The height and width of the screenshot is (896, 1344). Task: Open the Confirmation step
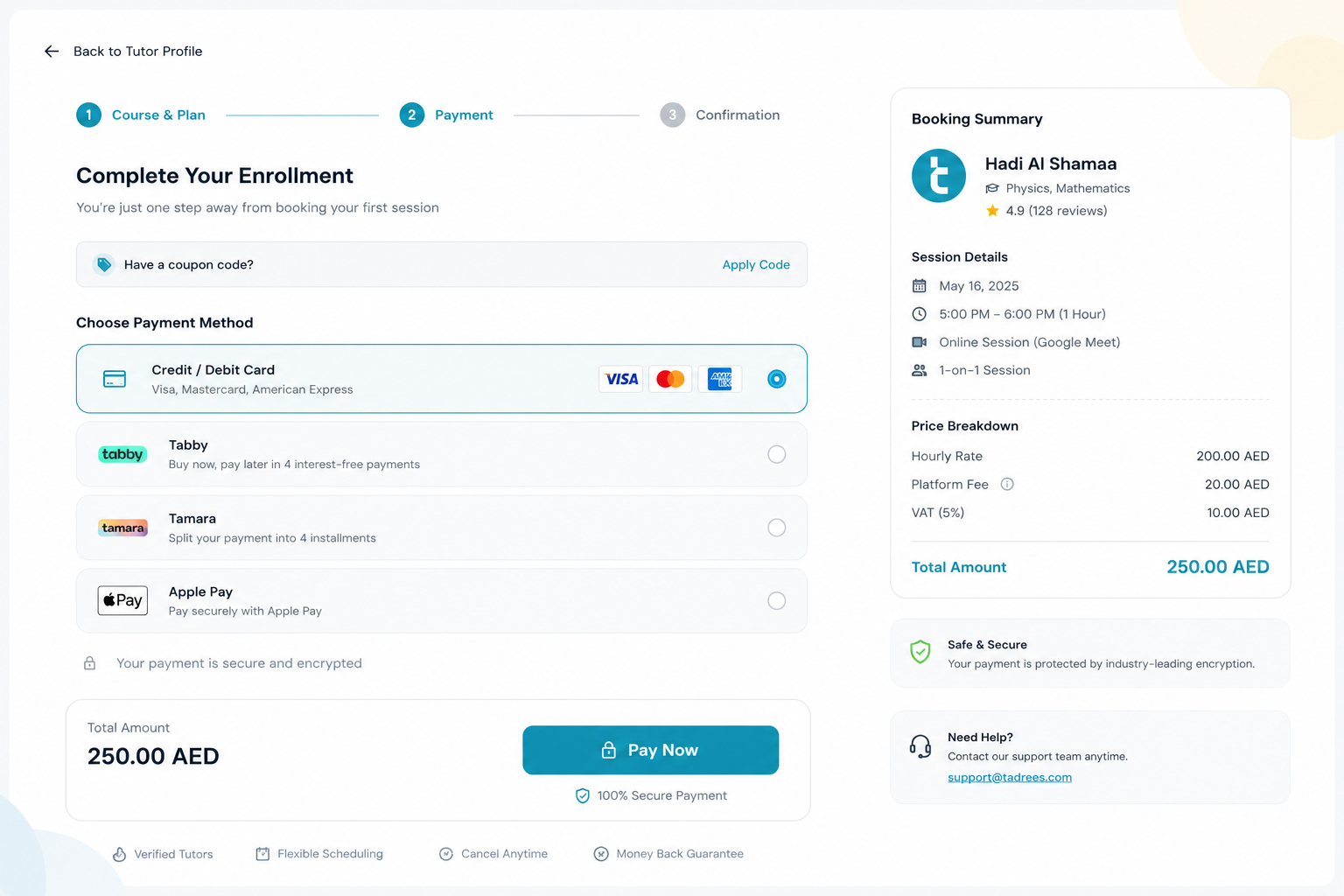tap(720, 115)
